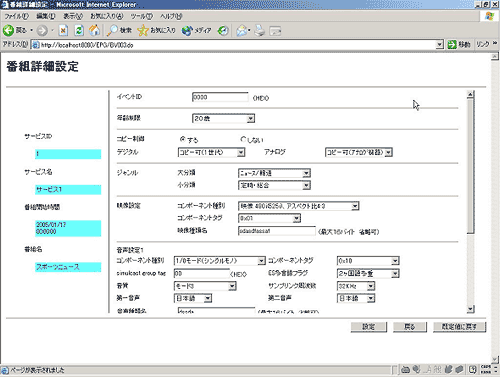Click the '2005/01/17' start time value

pyautogui.click(x=68, y=228)
